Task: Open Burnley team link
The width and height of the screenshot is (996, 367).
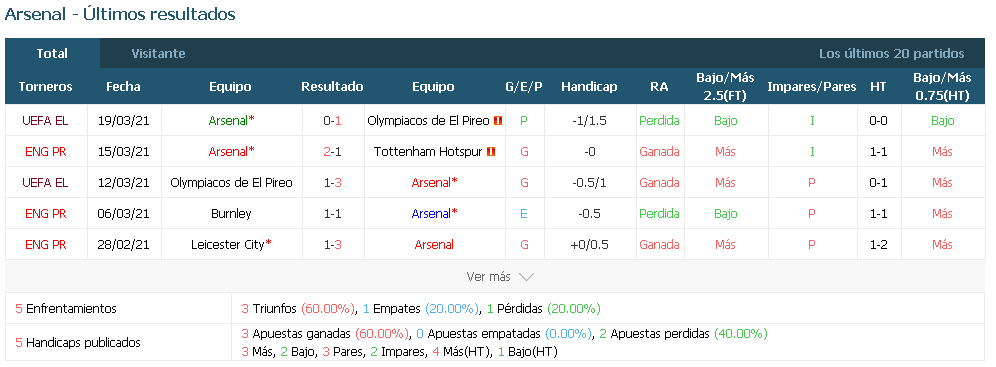Action: (231, 214)
